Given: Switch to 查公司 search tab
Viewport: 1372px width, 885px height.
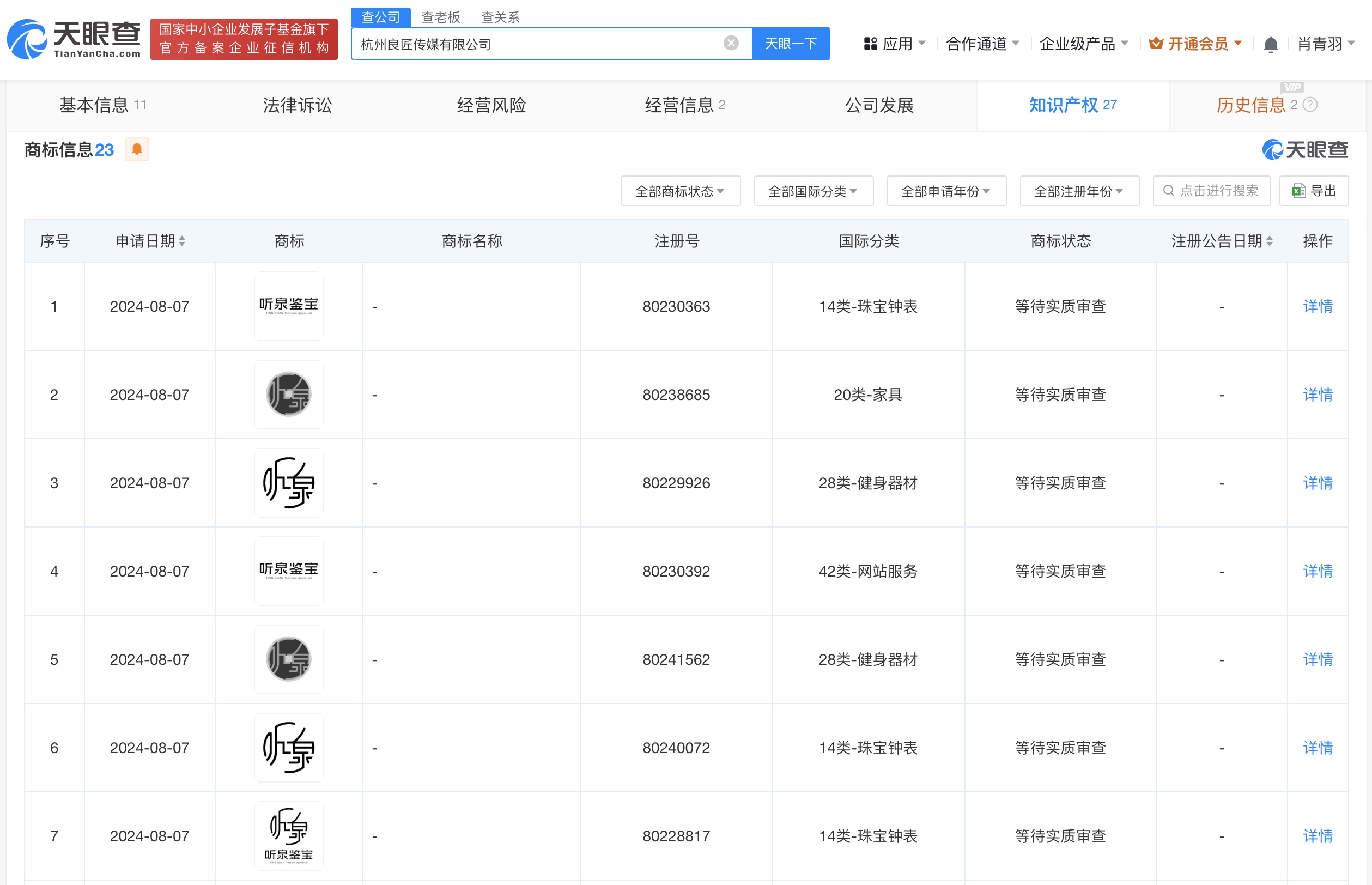Looking at the screenshot, I should 380,17.
